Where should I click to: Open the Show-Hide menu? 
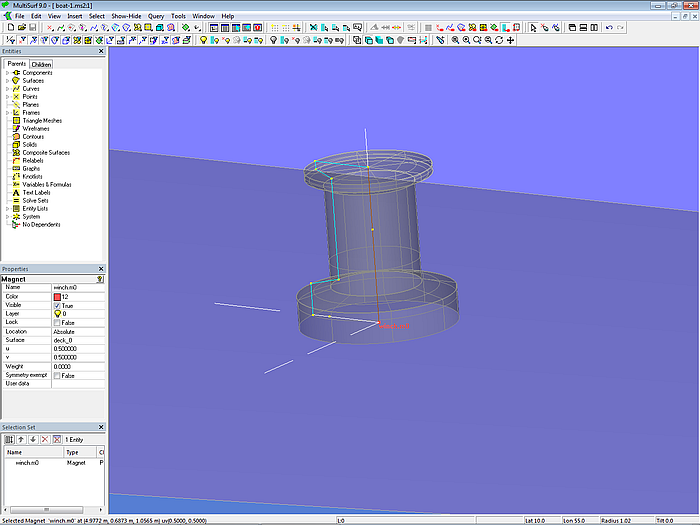(126, 16)
